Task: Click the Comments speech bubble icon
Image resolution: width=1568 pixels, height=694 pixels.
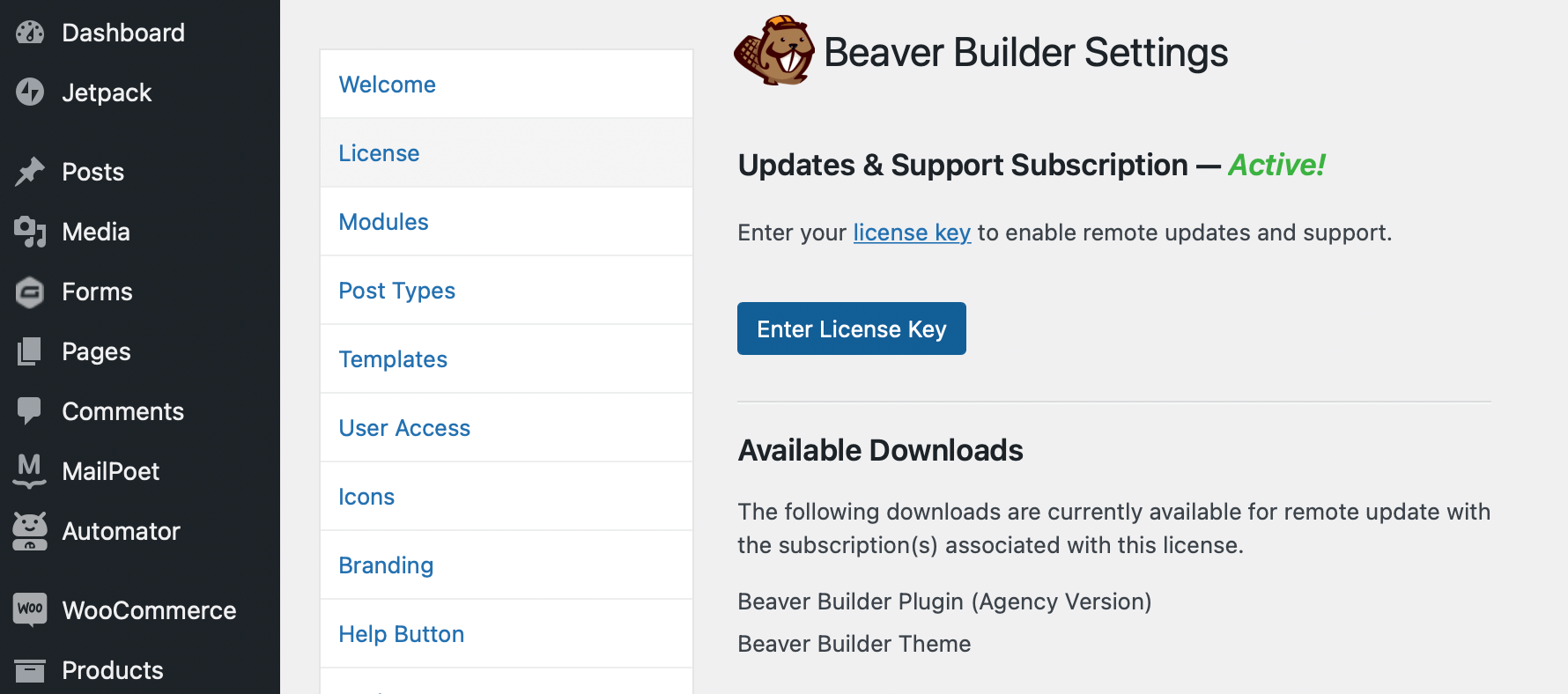Action: point(30,410)
